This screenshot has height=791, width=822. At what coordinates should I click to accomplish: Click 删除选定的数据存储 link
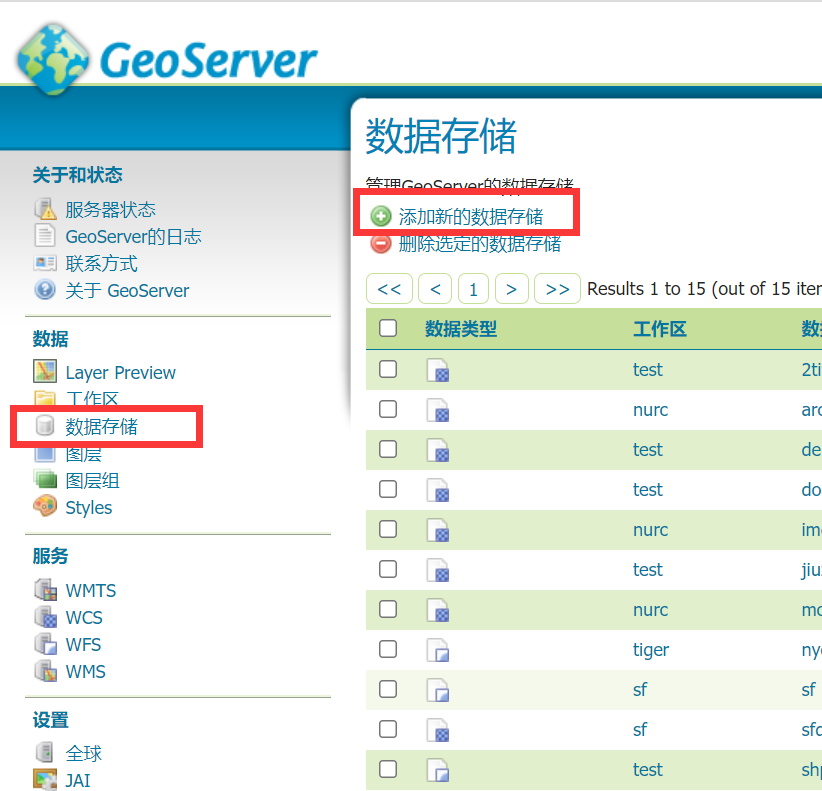point(480,244)
